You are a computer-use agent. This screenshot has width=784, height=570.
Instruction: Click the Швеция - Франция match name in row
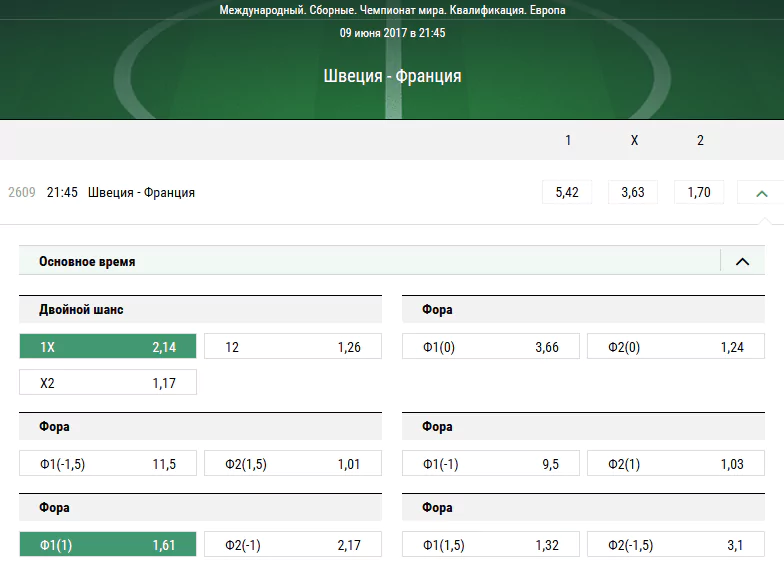click(142, 192)
